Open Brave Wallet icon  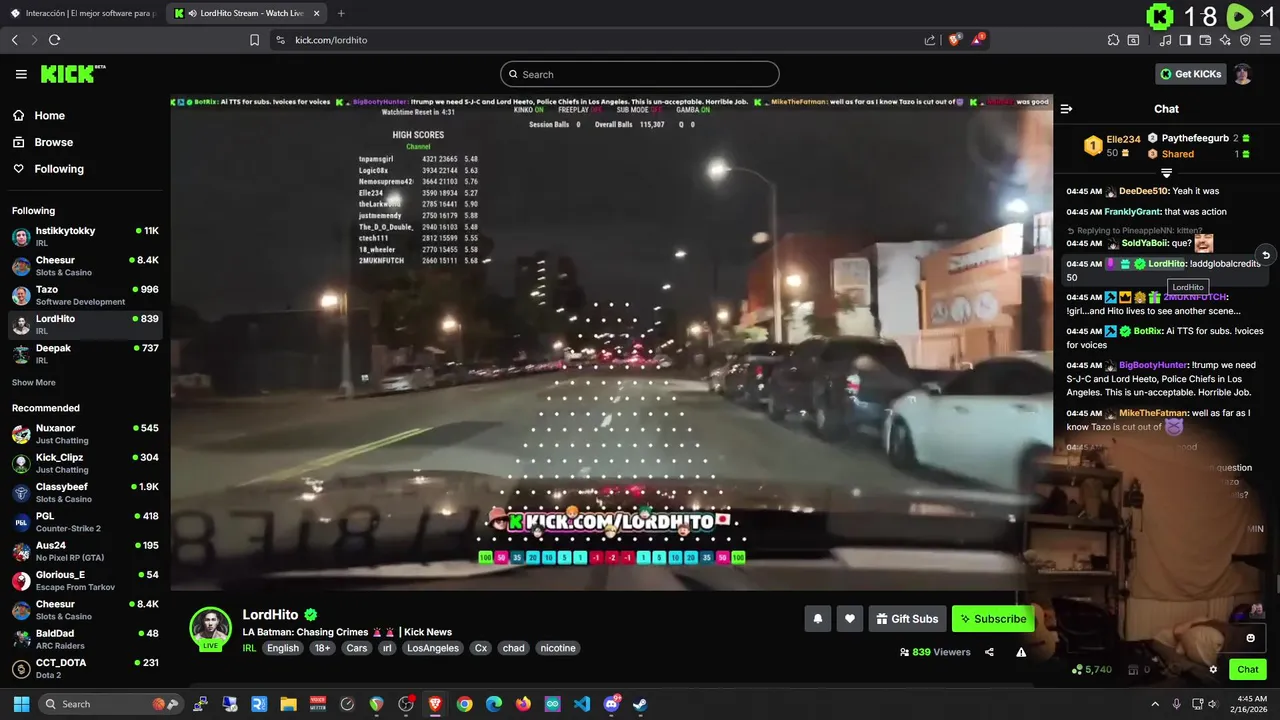click(x=1205, y=40)
